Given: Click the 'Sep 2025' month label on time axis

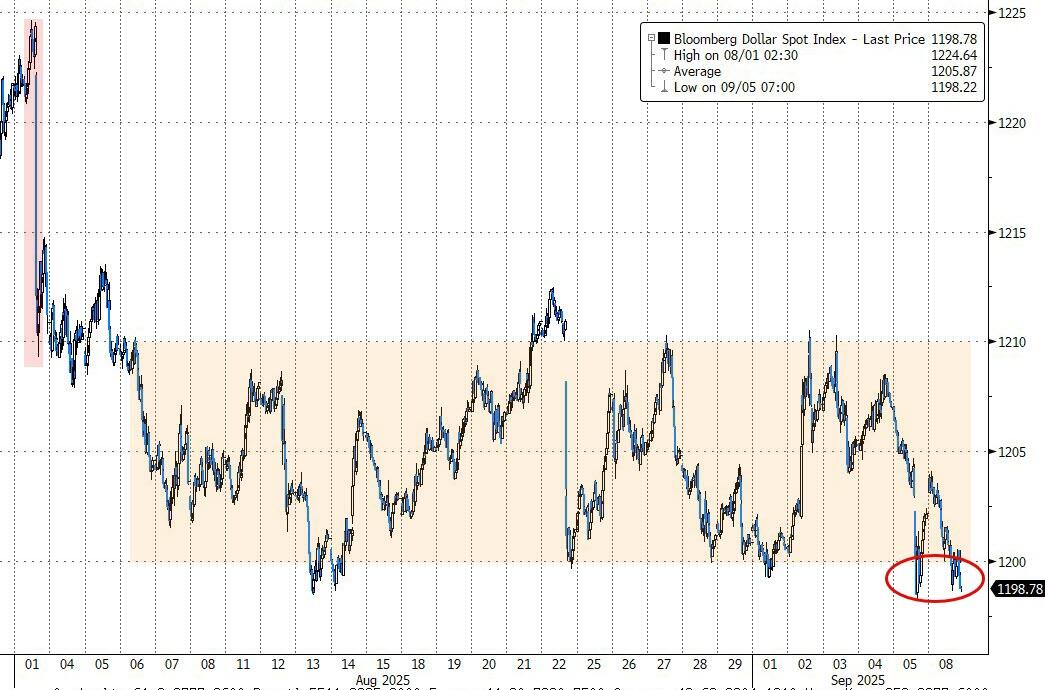Looking at the screenshot, I should [x=856, y=680].
